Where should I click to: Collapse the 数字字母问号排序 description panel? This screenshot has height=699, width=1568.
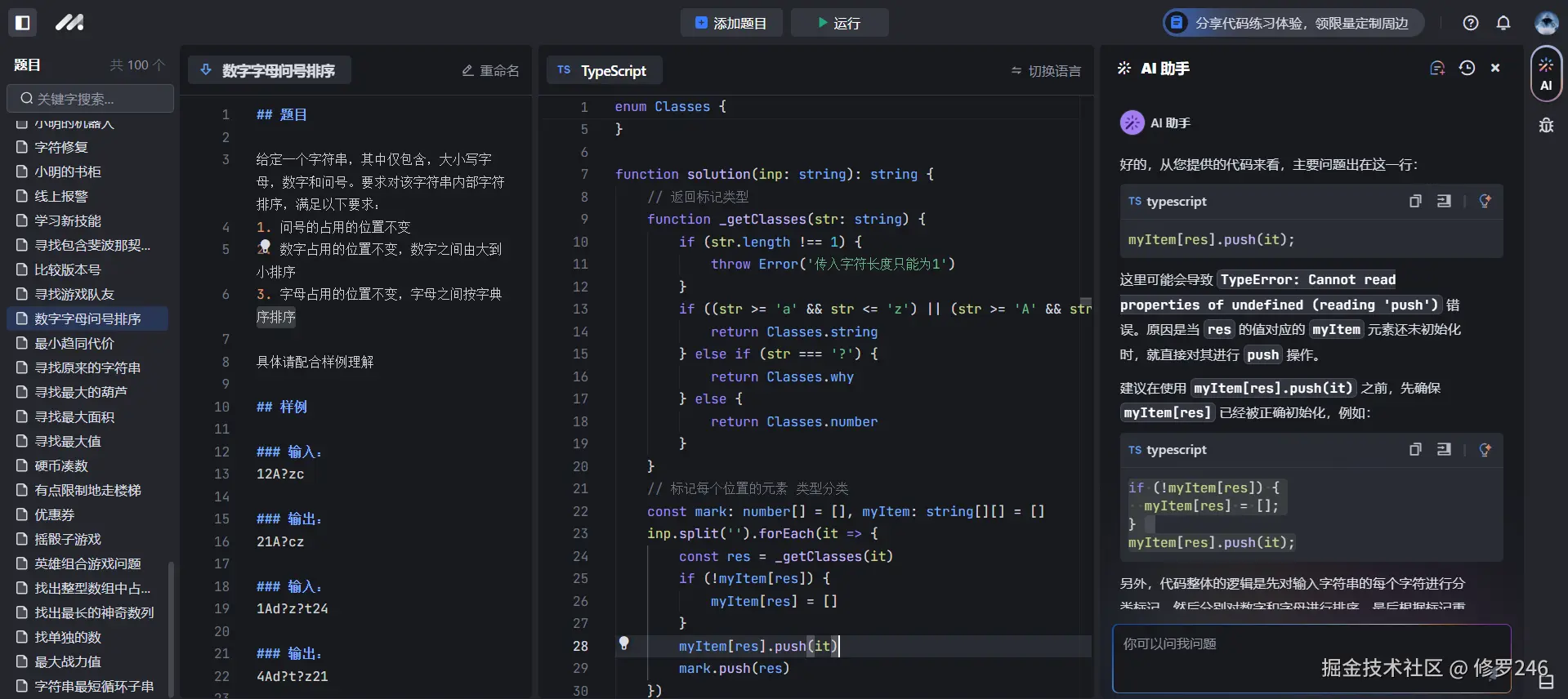pyautogui.click(x=206, y=70)
